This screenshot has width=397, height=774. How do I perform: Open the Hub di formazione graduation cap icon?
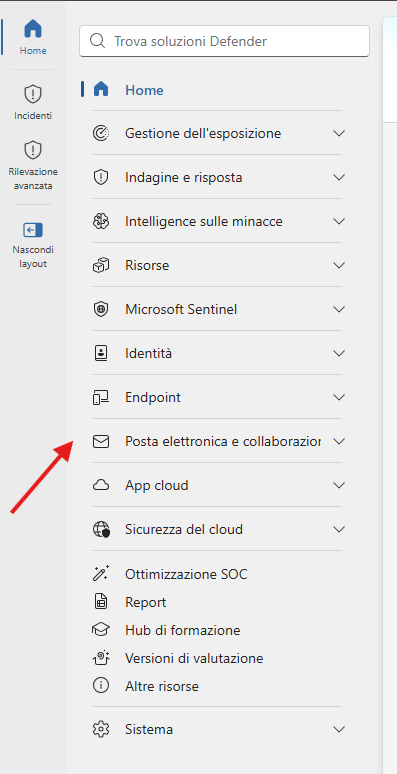(101, 630)
